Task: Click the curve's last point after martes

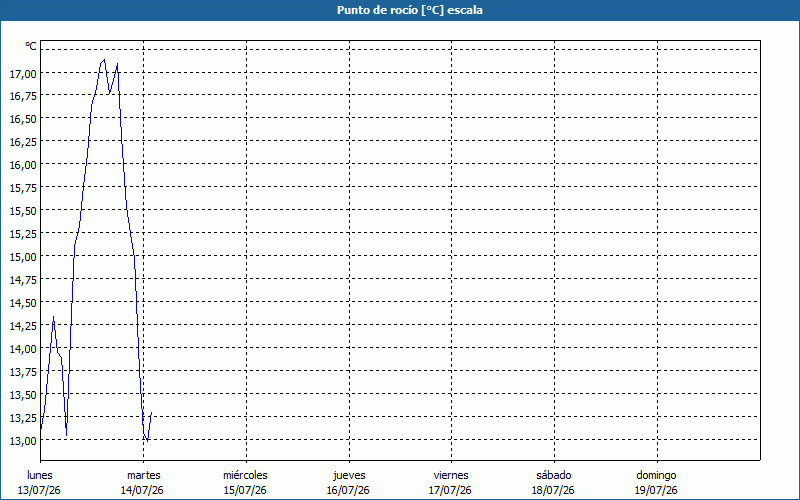Action: point(152,412)
